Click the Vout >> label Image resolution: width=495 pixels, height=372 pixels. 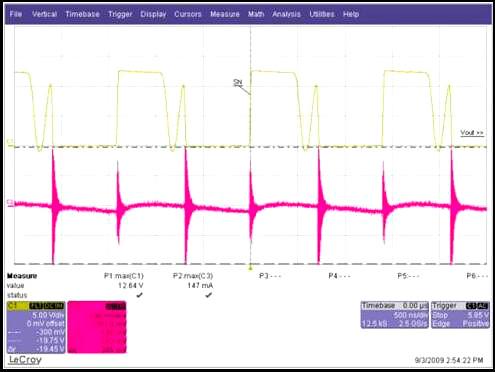coord(472,133)
